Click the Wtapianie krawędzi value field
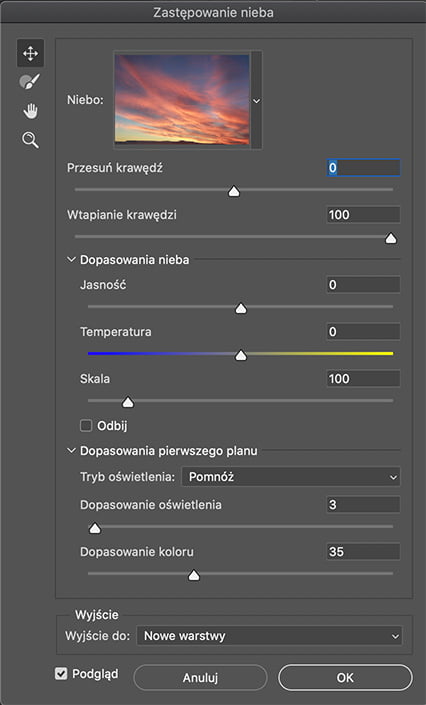This screenshot has height=705, width=426. pos(363,215)
